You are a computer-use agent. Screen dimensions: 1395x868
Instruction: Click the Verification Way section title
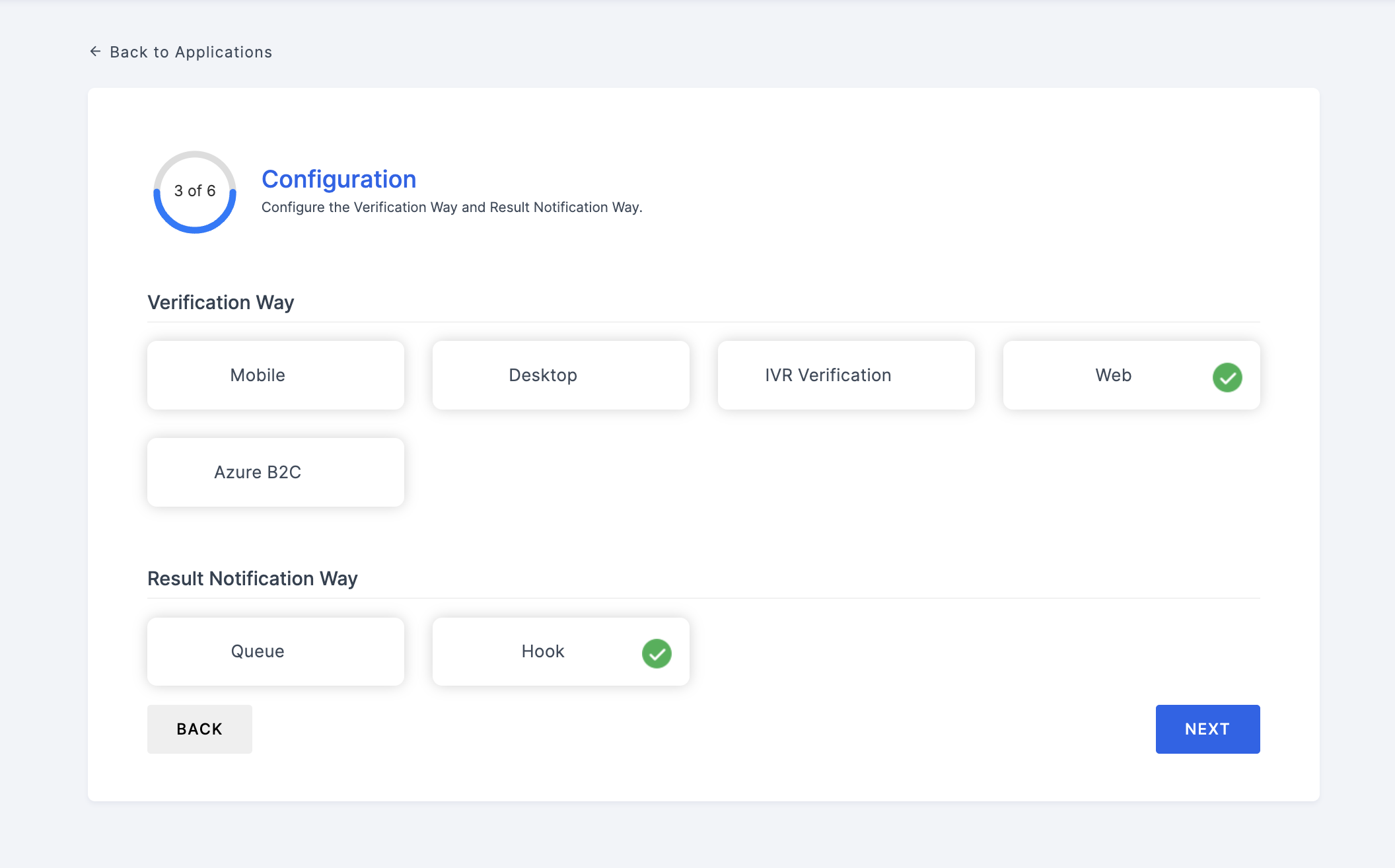click(221, 303)
